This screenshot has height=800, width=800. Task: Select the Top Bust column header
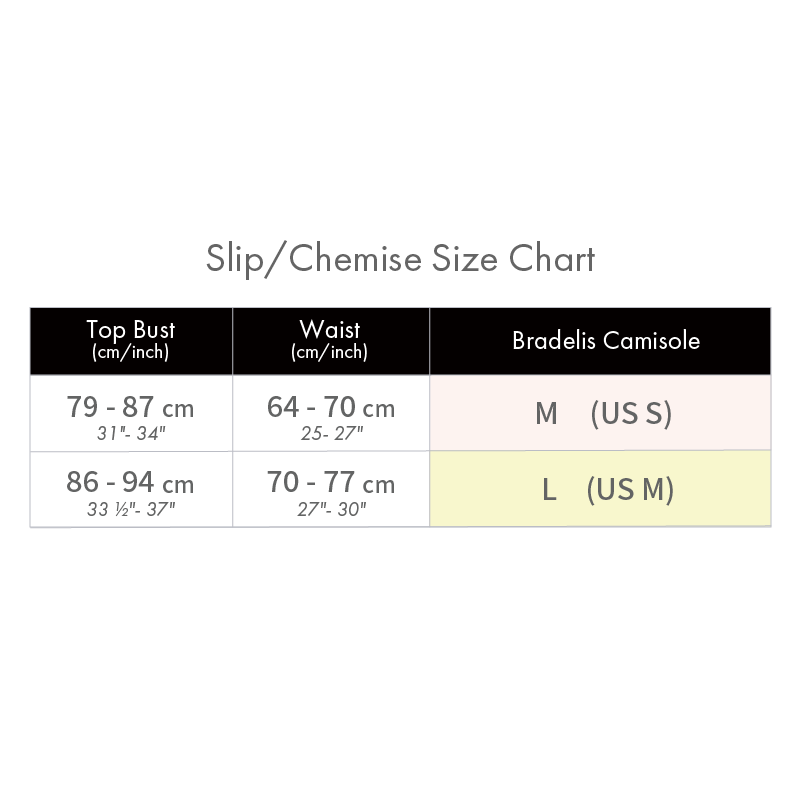pos(130,330)
